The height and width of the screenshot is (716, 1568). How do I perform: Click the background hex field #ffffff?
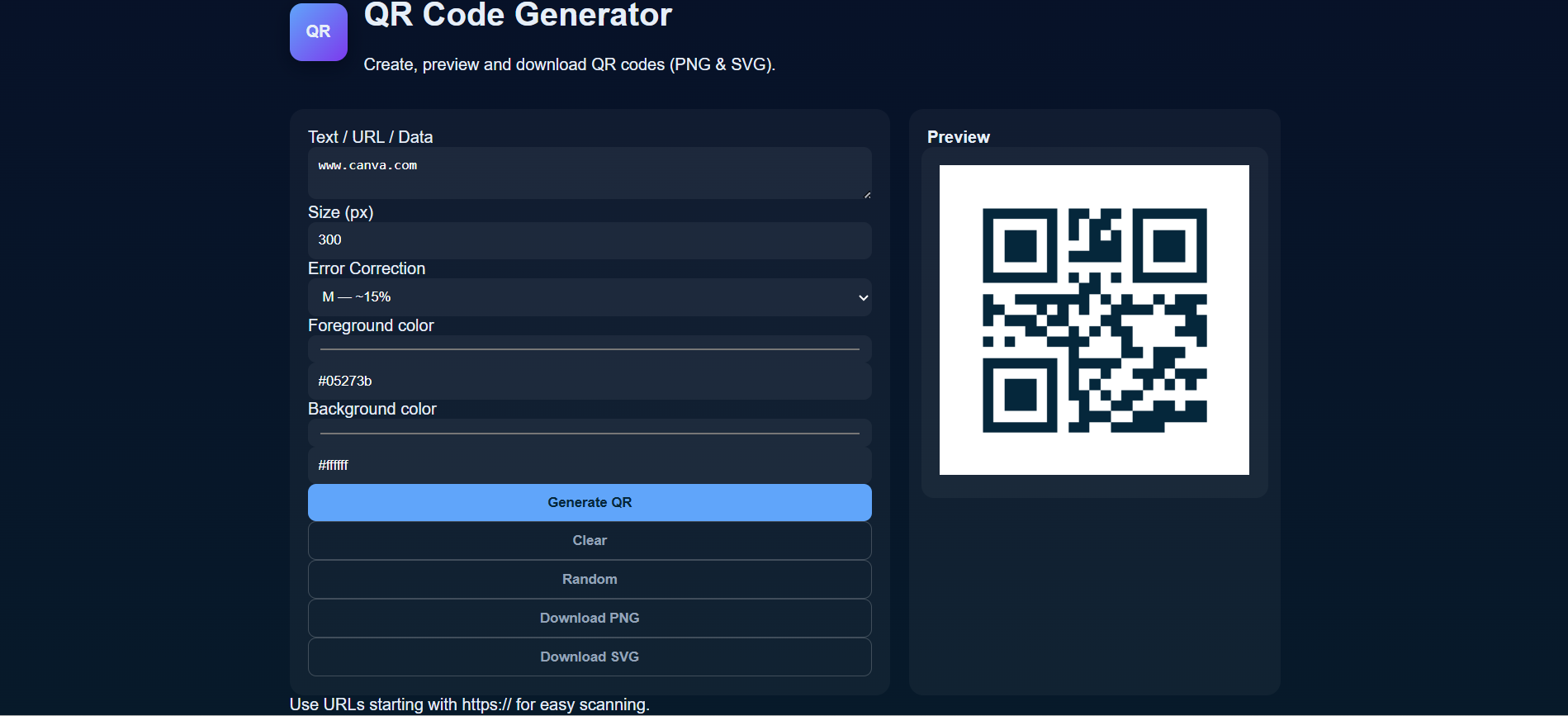tap(590, 465)
